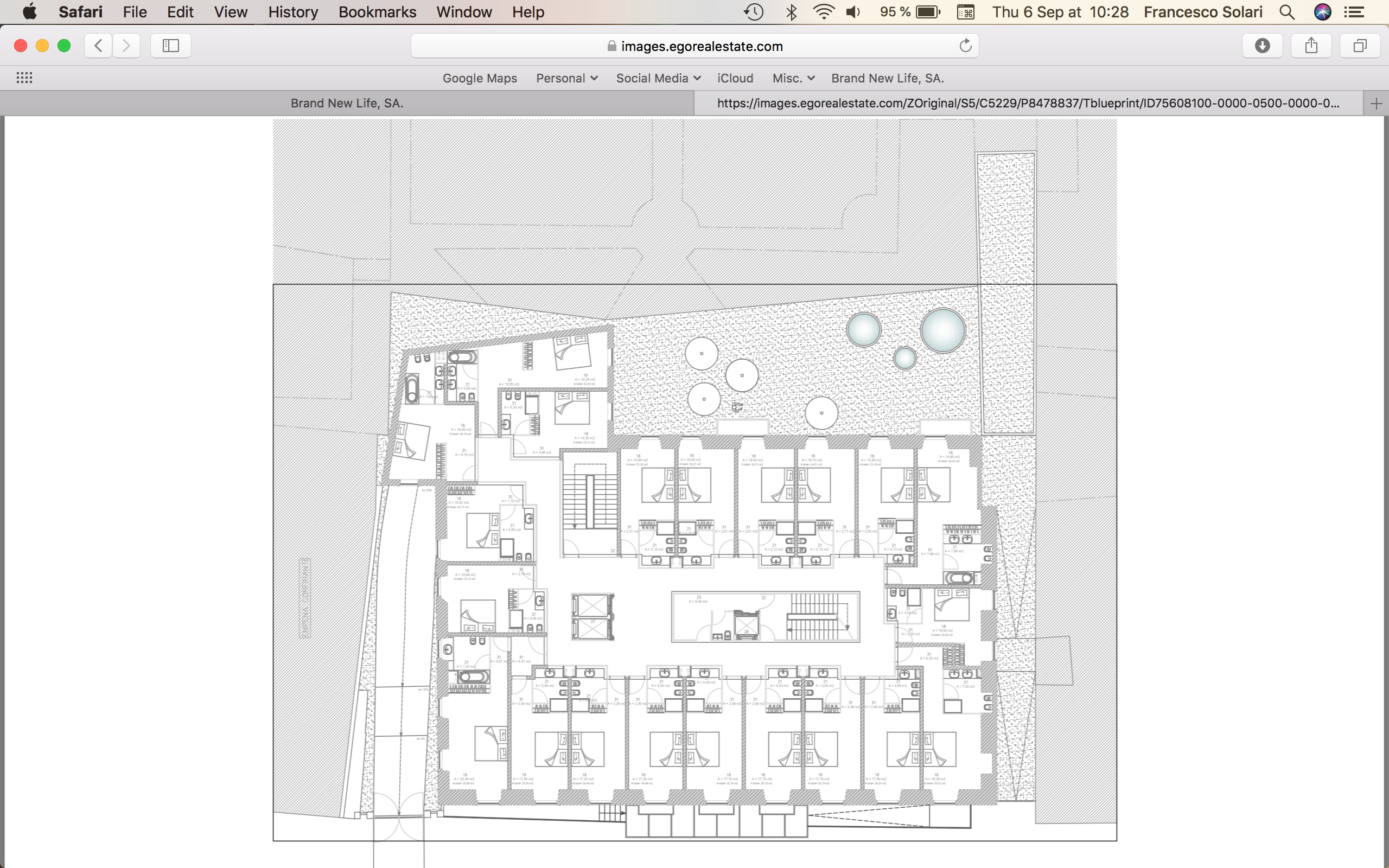This screenshot has height=868, width=1389.
Task: Expand the Personal bookmarks folder
Action: (566, 78)
